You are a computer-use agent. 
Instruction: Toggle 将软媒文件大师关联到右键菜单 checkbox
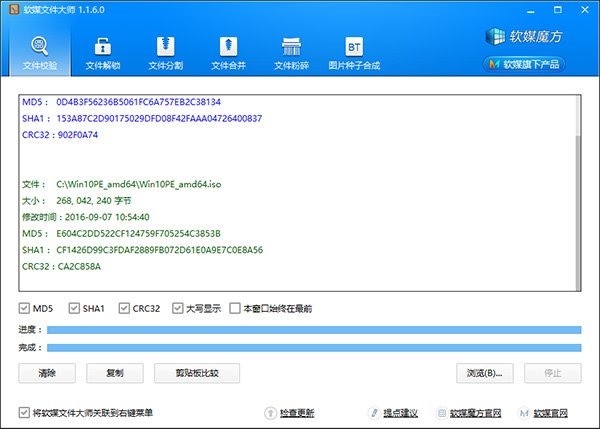(x=24, y=413)
